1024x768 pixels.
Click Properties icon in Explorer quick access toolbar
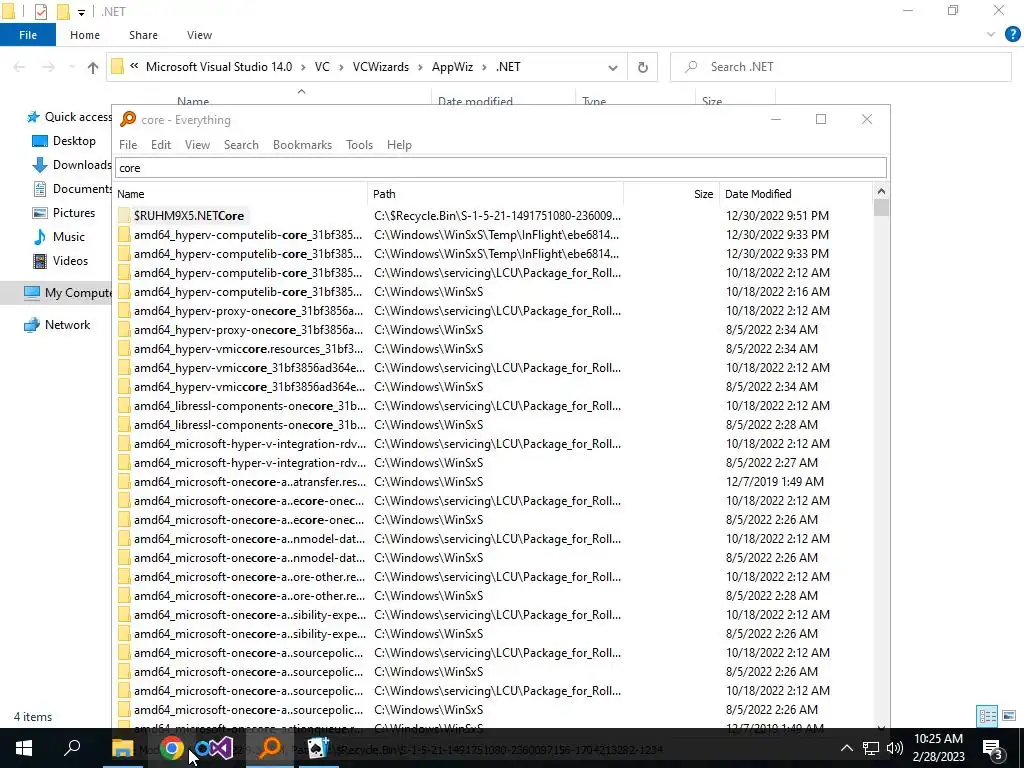[40, 12]
